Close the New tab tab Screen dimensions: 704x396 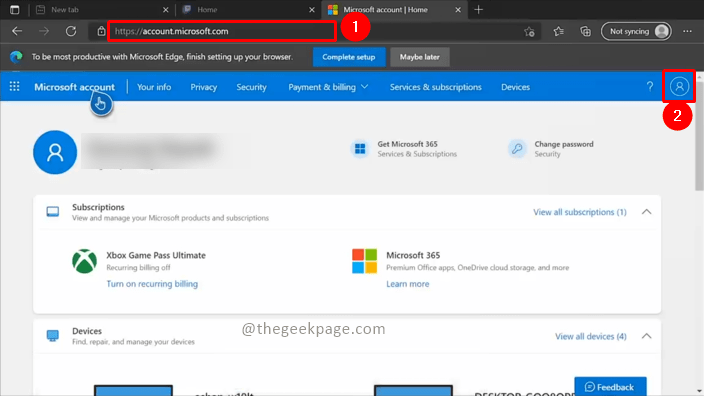(166, 9)
